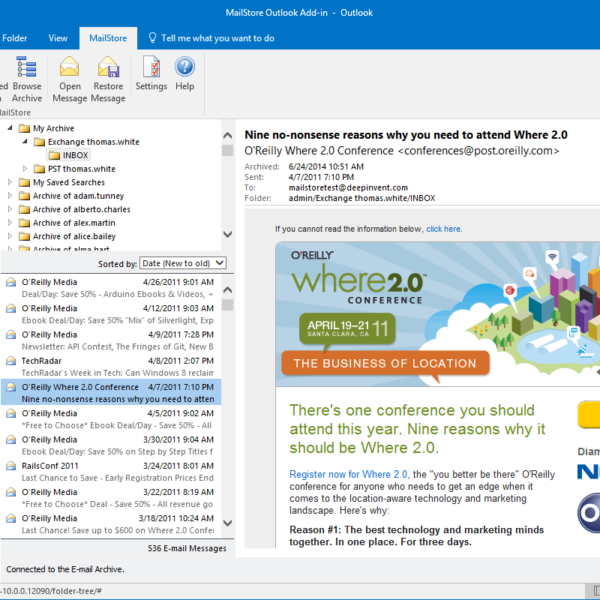Open O'Reilly Media 4/9/2011 newsletter

pos(111,341)
